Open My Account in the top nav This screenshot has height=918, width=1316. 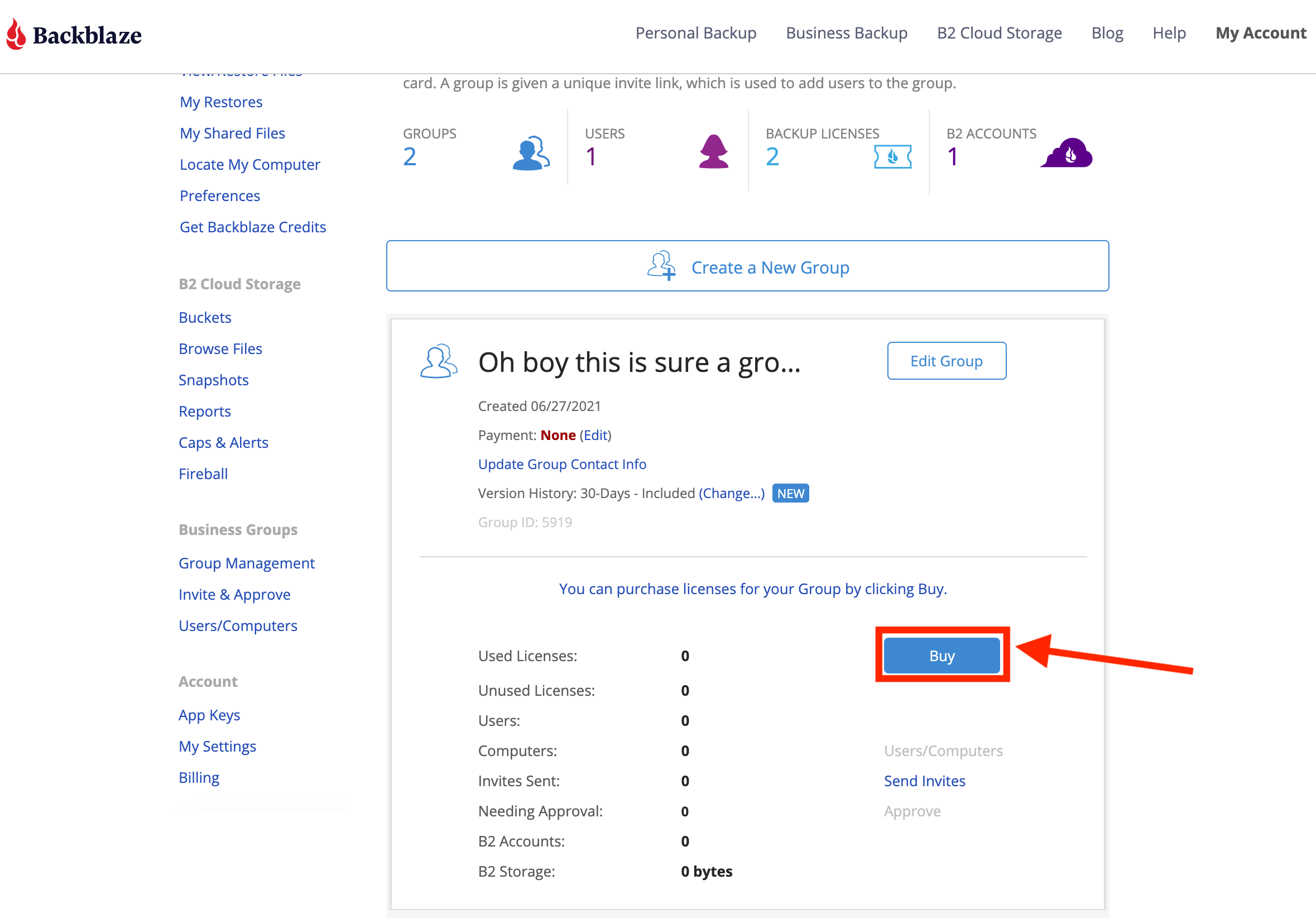click(x=1260, y=34)
